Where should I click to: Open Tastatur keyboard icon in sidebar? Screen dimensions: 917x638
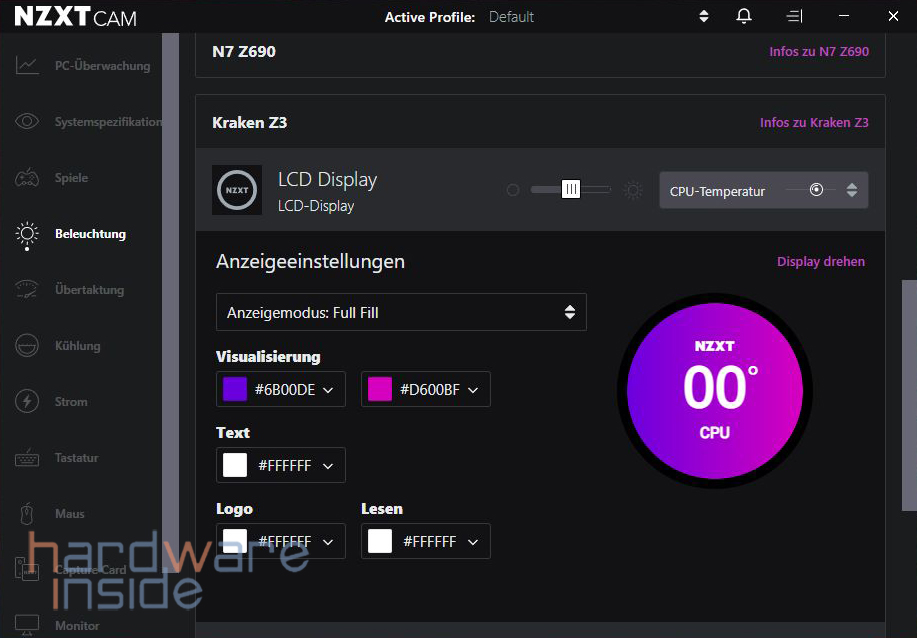[x=27, y=458]
